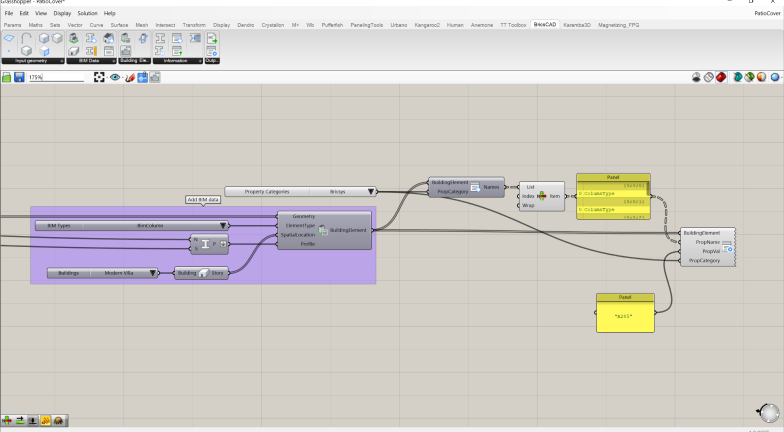
Task: Open the Display menu
Action: pos(62,14)
